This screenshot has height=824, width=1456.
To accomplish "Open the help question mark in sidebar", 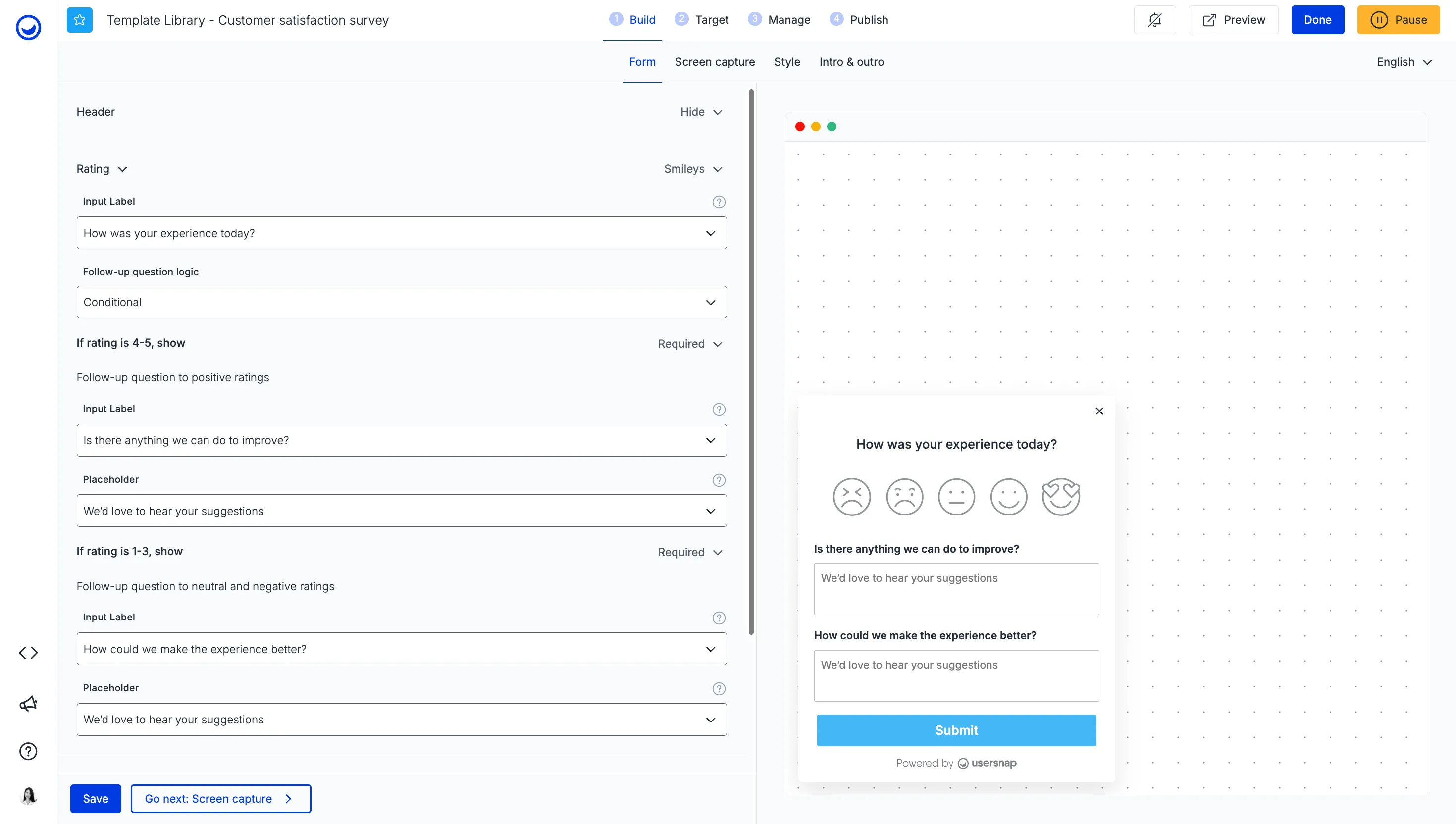I will tap(28, 751).
